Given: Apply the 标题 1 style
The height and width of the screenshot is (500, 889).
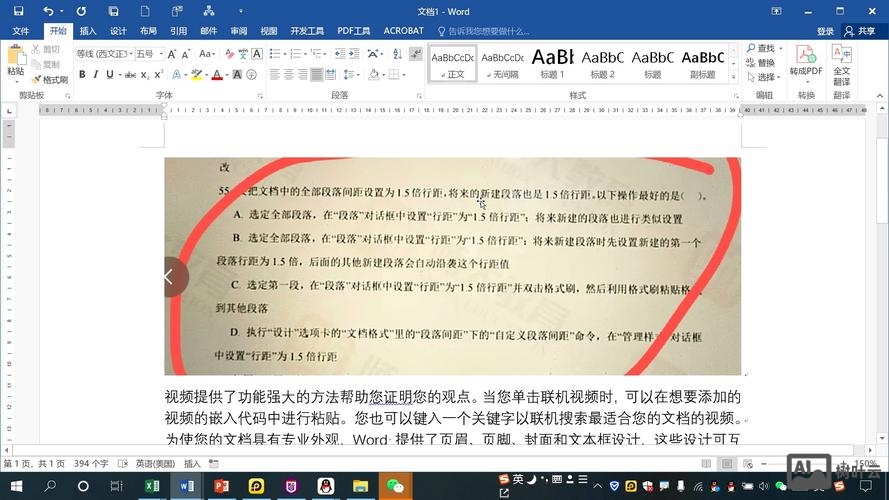Looking at the screenshot, I should (552, 63).
